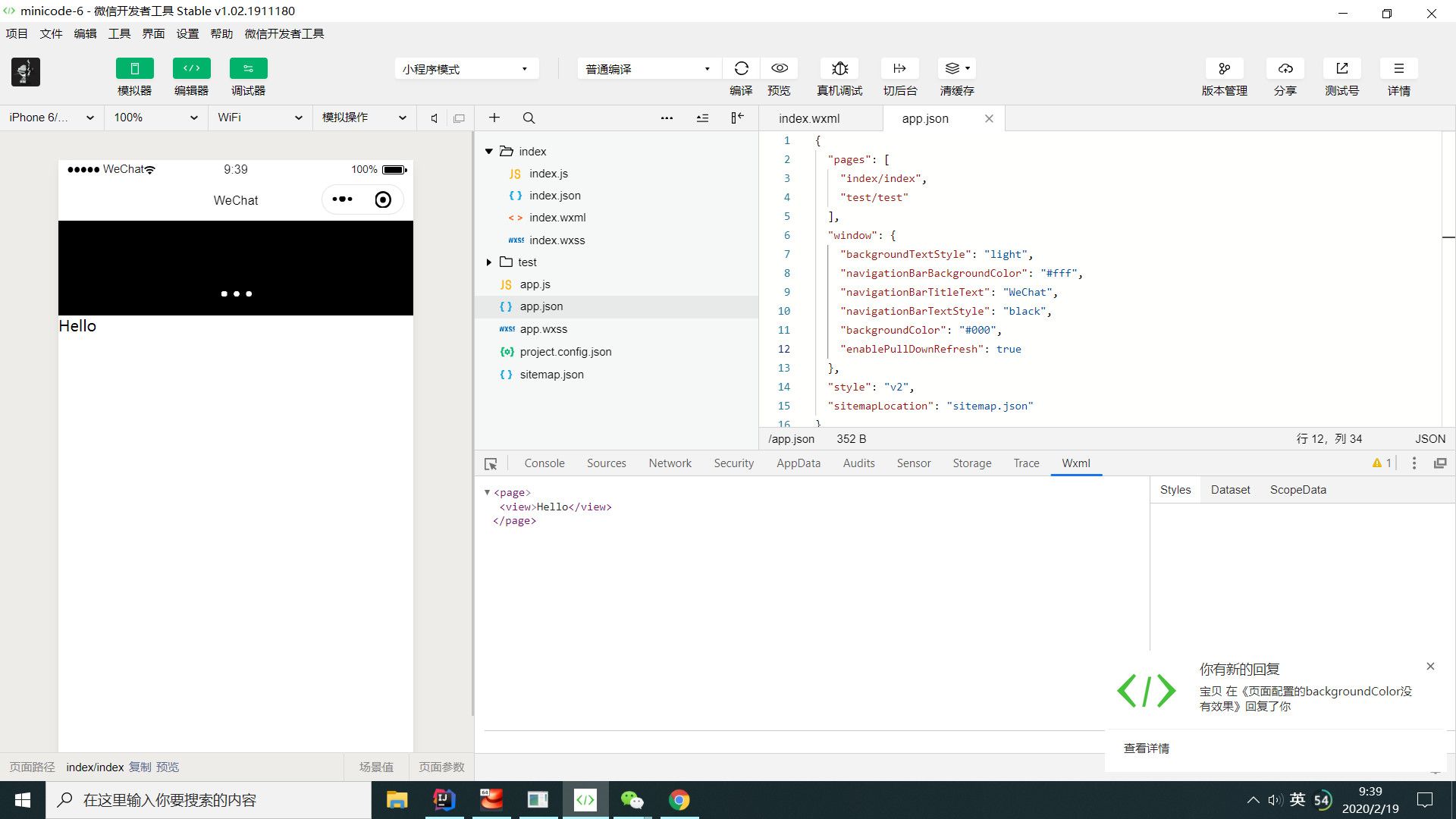Start real device debugging (真机调试)
The image size is (1456, 819).
point(839,68)
